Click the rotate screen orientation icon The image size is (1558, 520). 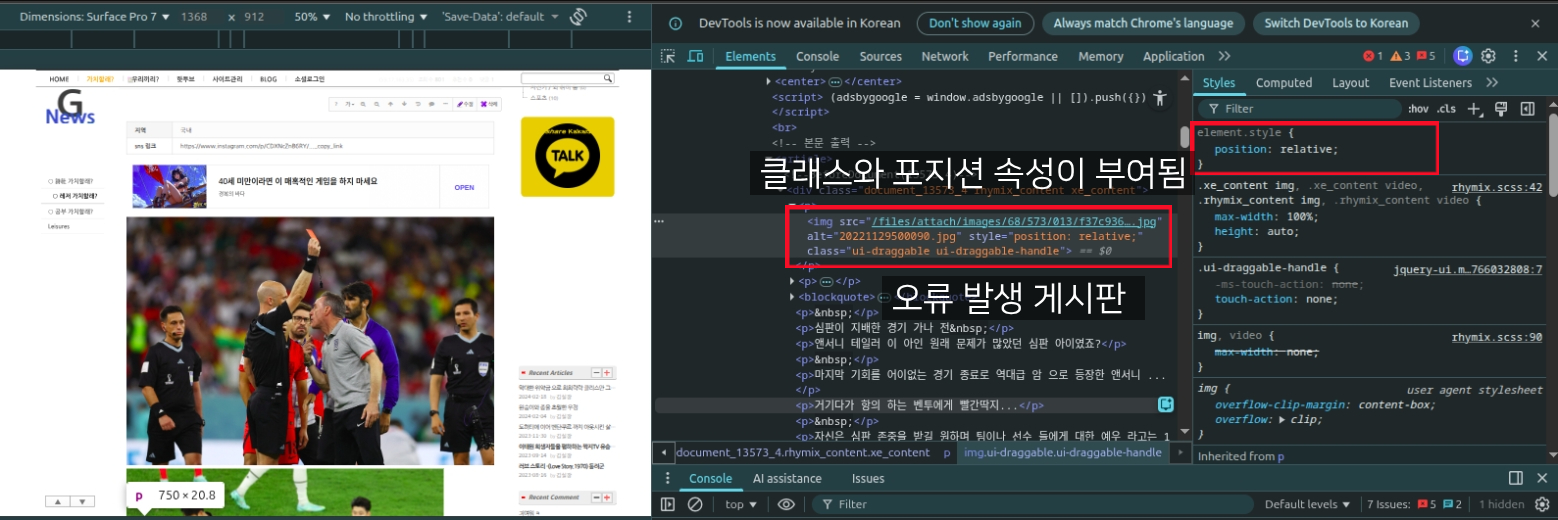578,17
